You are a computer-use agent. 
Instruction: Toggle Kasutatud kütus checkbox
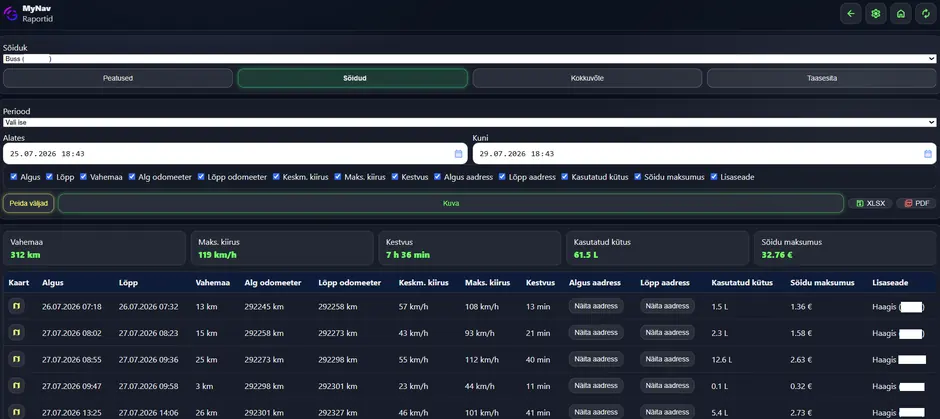[x=565, y=177]
